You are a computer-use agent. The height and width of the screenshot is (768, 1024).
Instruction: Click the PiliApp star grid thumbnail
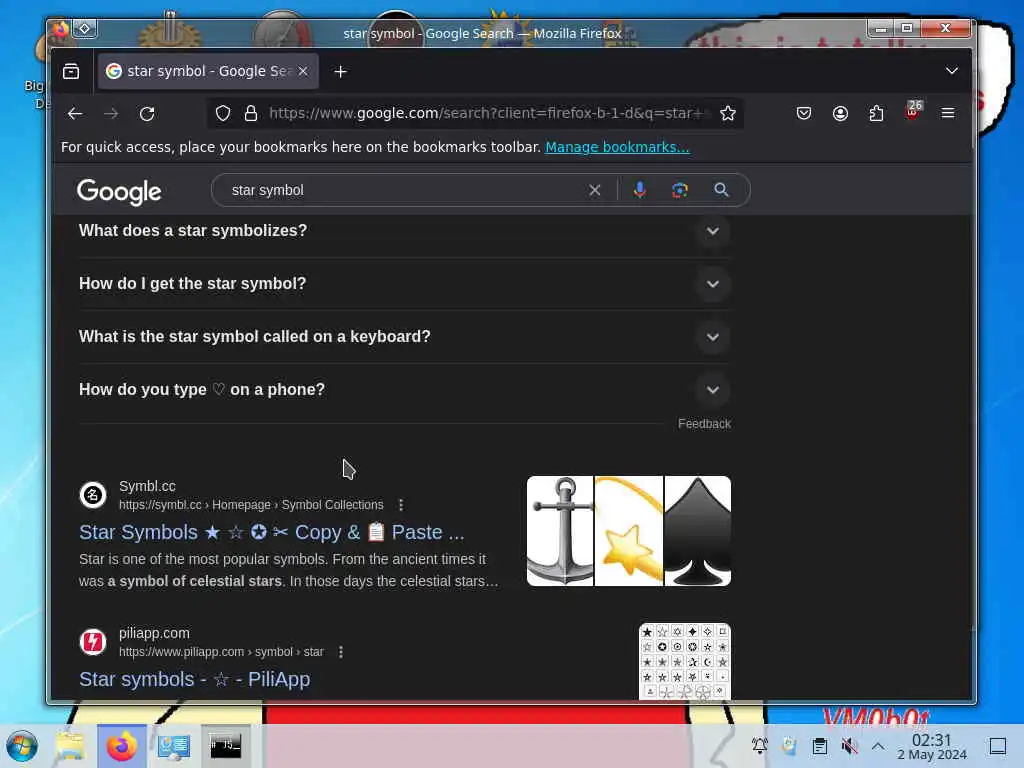point(685,662)
